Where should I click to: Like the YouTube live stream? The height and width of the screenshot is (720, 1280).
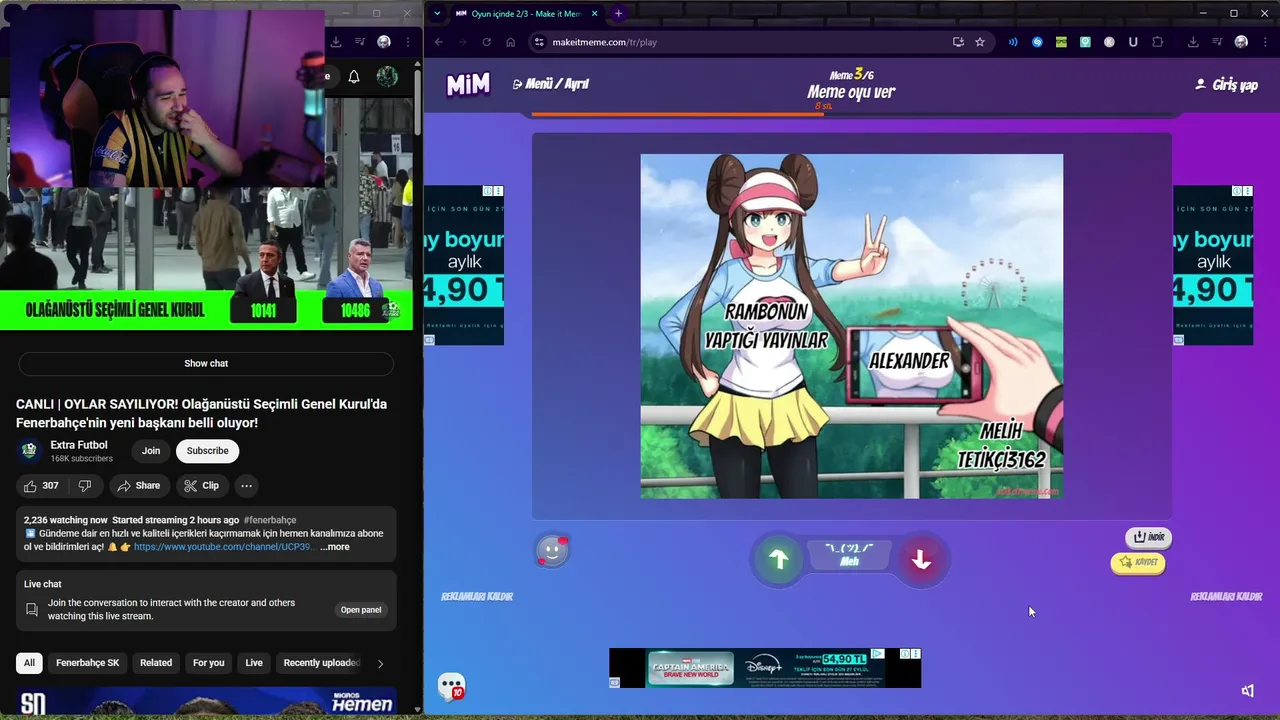tap(41, 486)
